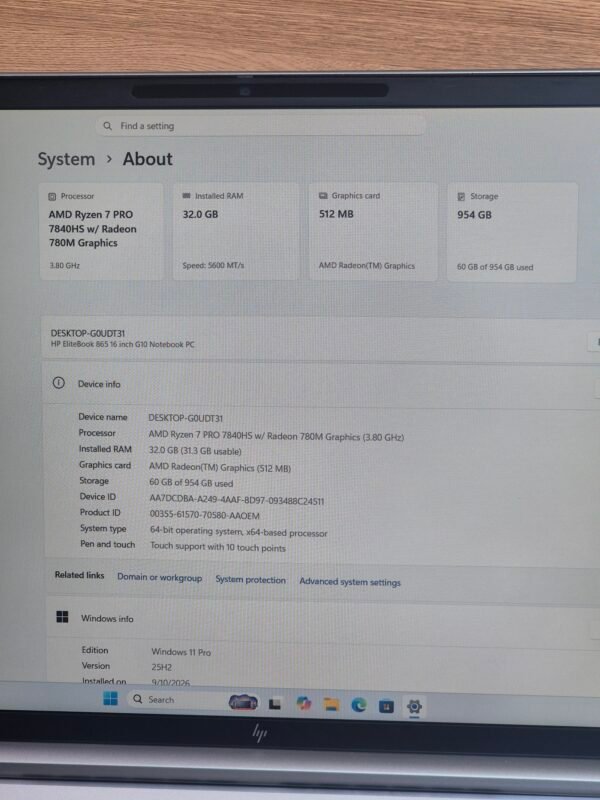Launch Copilot from the taskbar
Screen dimensions: 600x800
[x=304, y=704]
